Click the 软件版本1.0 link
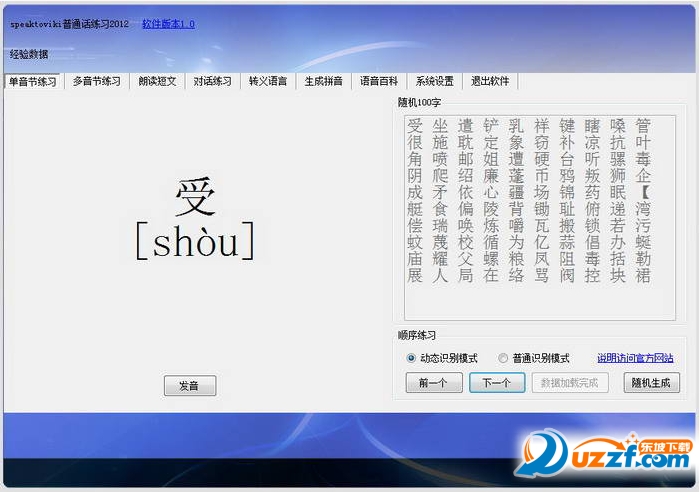Viewport: 700px width, 492px height. point(168,24)
